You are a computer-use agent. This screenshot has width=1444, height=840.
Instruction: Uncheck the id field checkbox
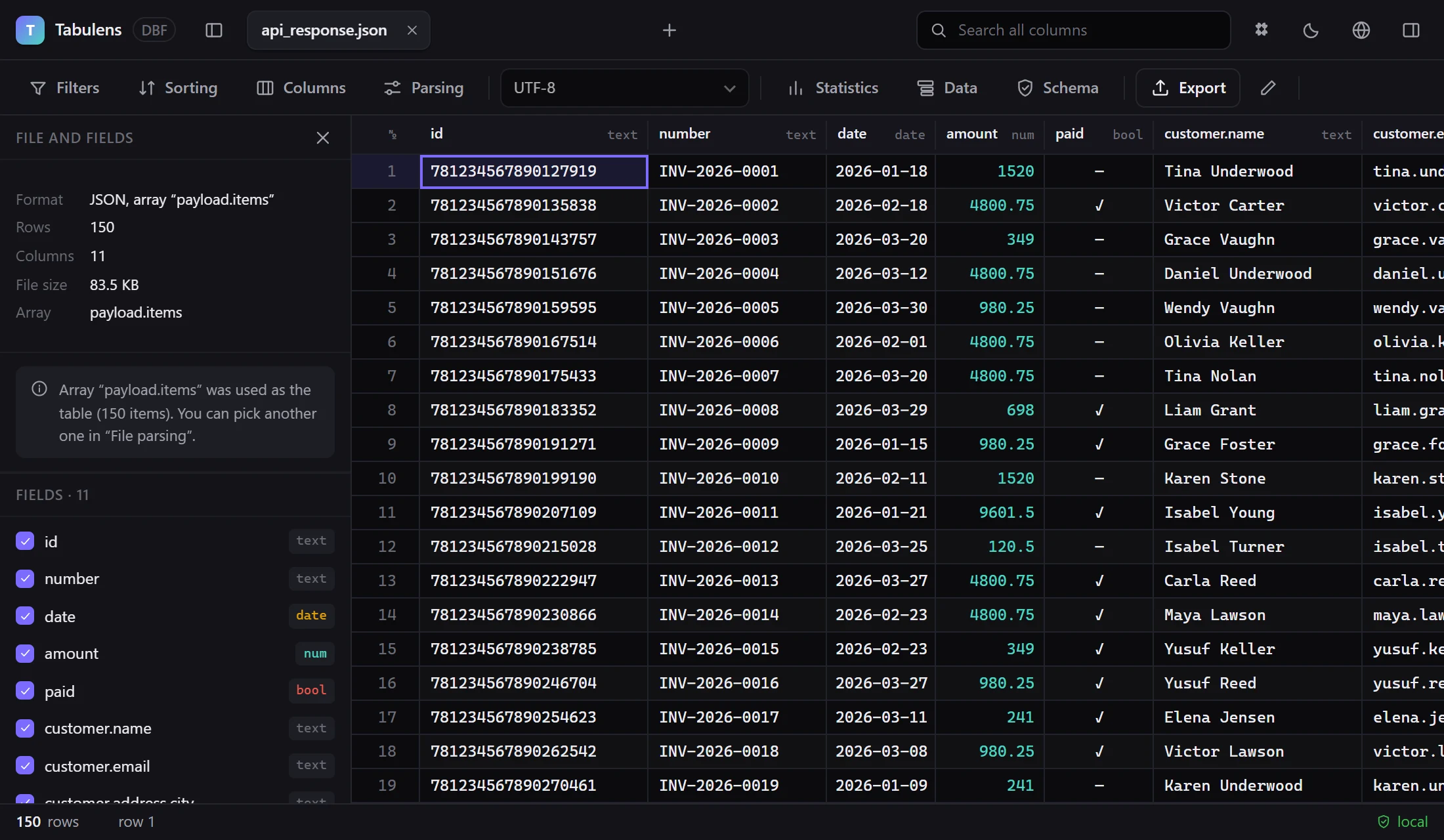click(x=25, y=541)
